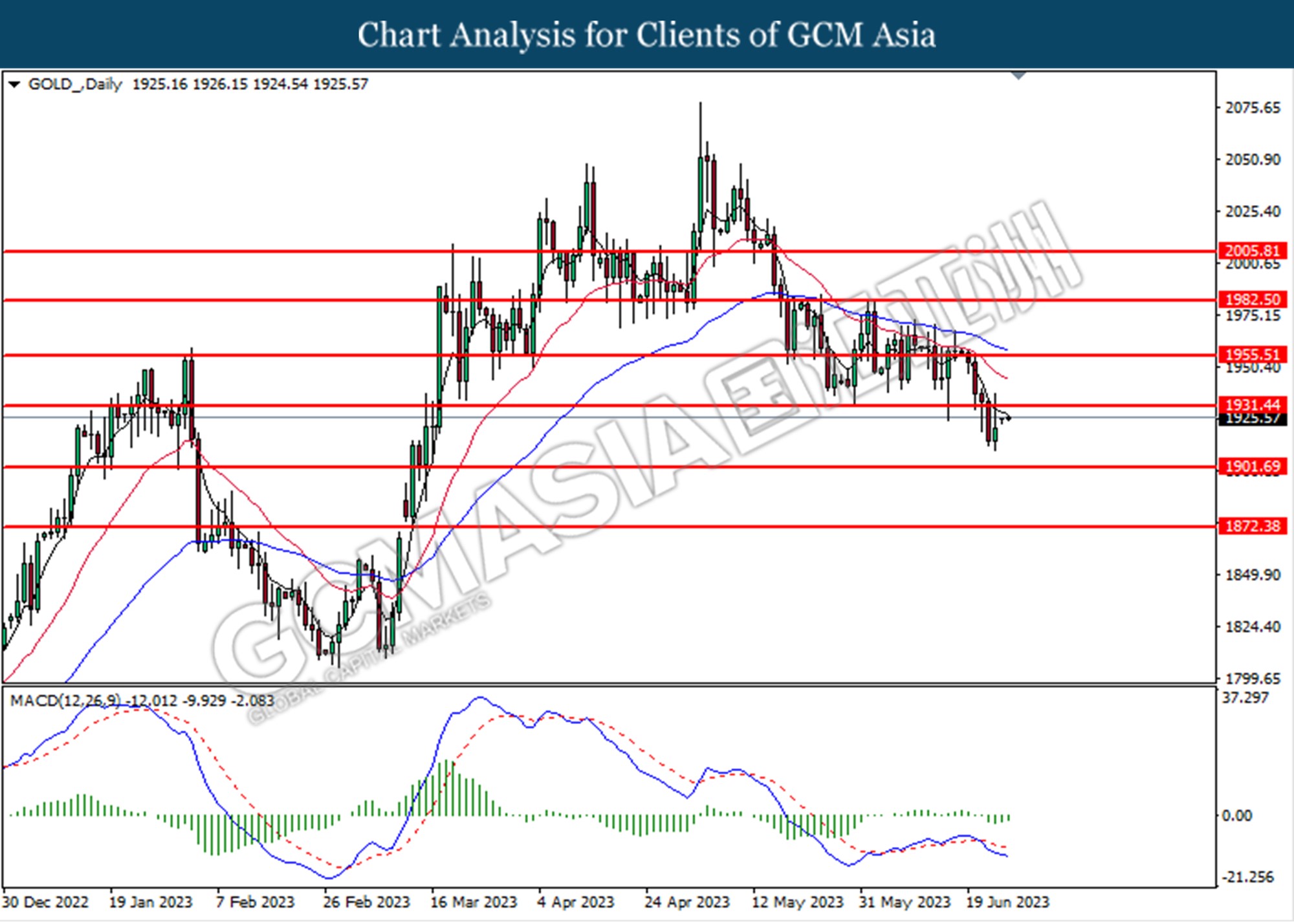Click the 2050.90 price axis value
Screen dimensions: 1294x924
click(1253, 160)
